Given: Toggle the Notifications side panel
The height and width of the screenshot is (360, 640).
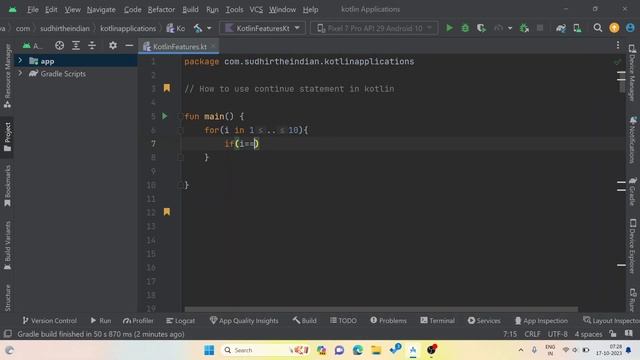Looking at the screenshot, I should pyautogui.click(x=633, y=140).
